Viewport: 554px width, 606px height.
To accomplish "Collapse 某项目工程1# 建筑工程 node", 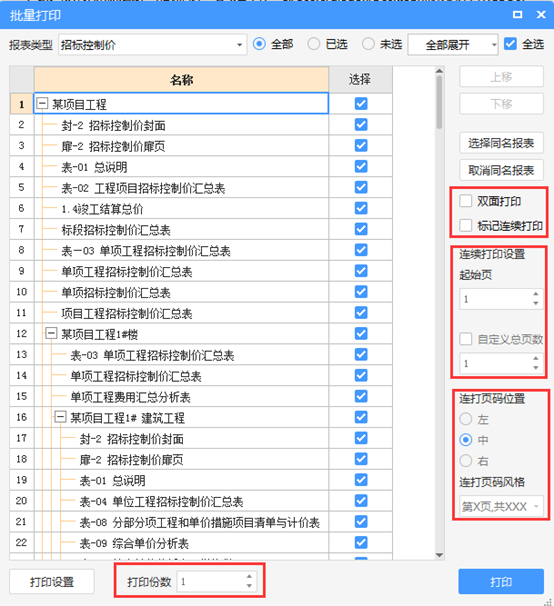I will (x=60, y=417).
